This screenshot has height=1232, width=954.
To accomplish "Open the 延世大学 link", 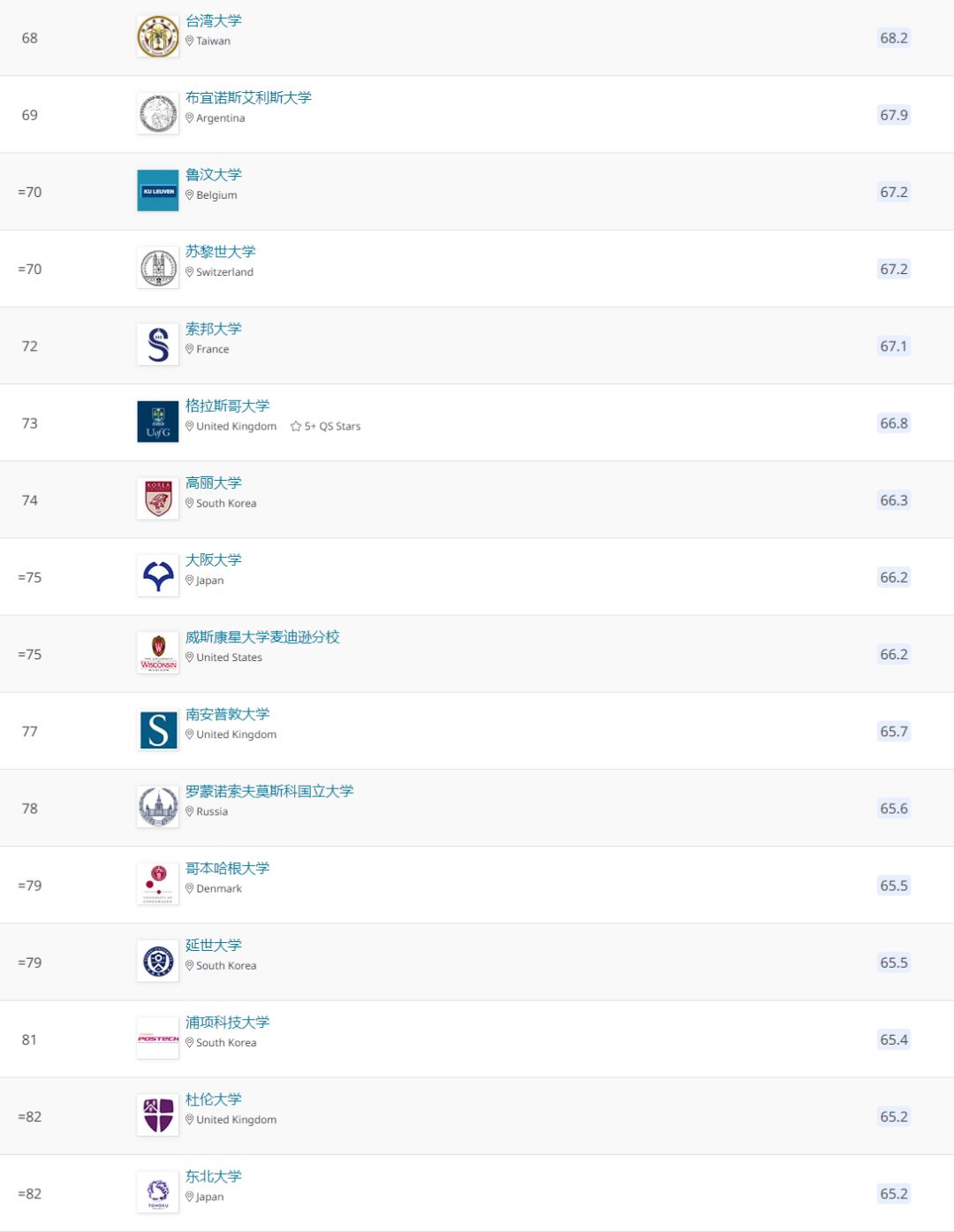I will pyautogui.click(x=213, y=945).
